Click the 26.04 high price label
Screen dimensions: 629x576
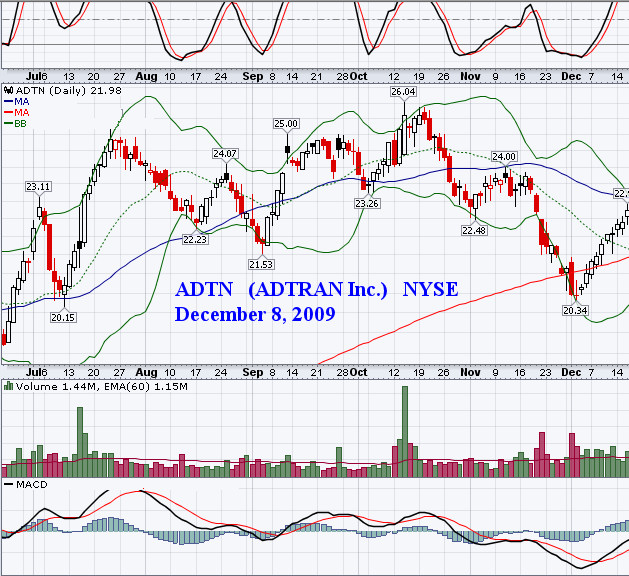point(404,91)
